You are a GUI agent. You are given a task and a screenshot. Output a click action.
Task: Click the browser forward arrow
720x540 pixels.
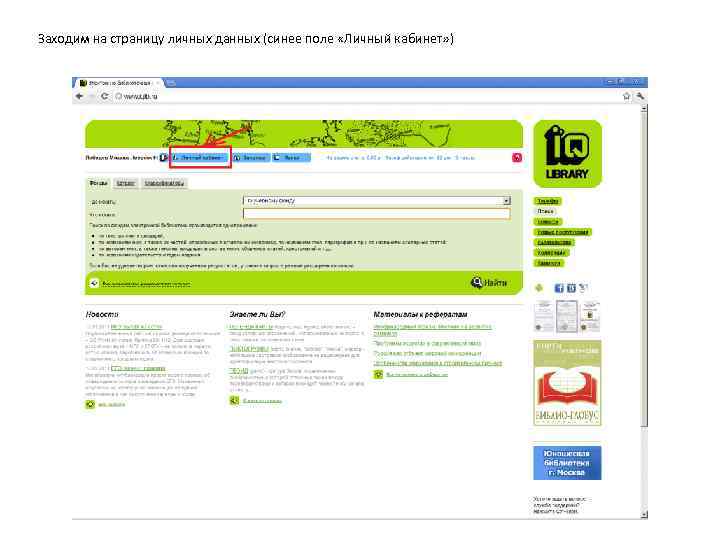[x=92, y=96]
